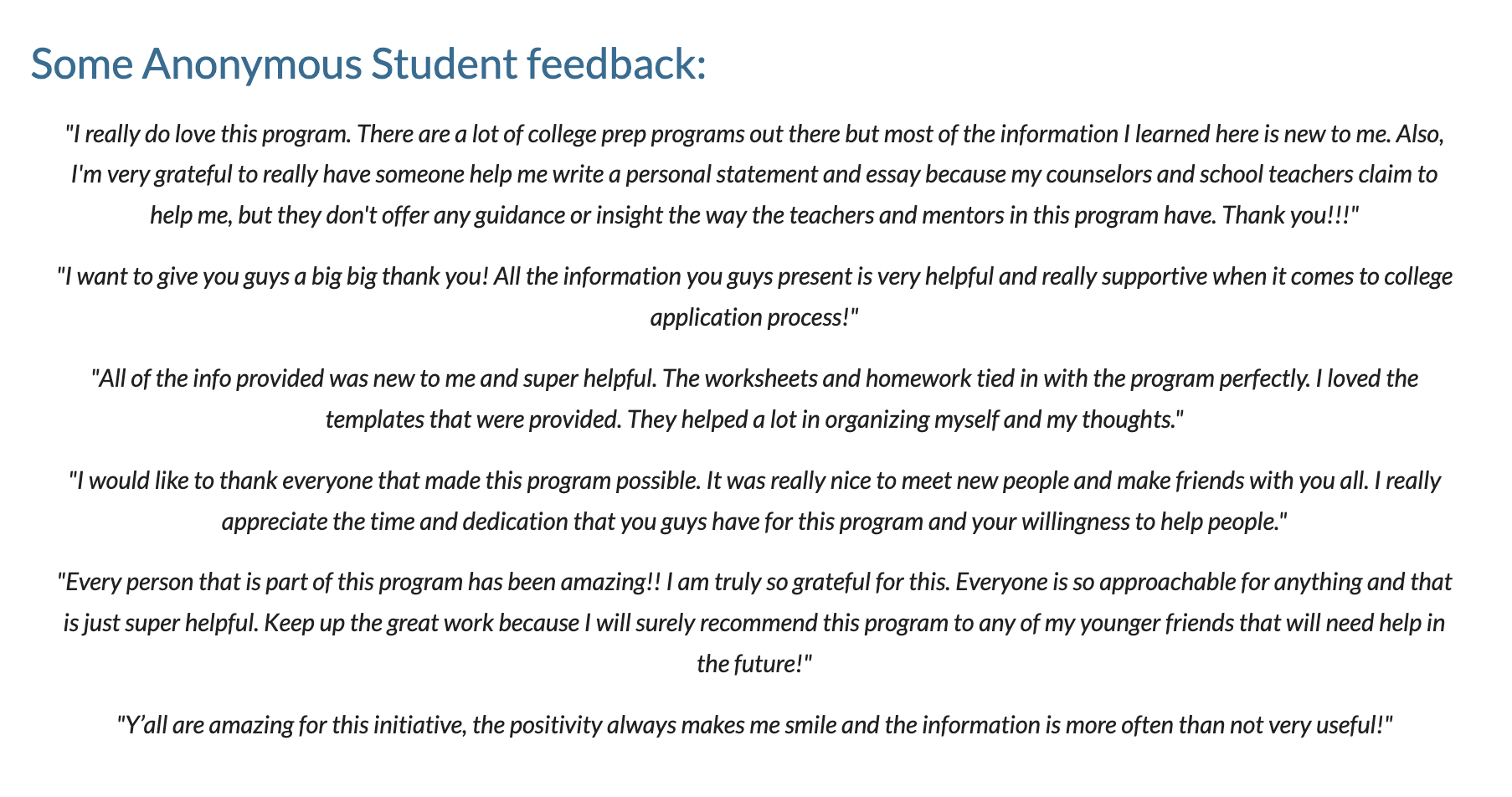Click the quote 'I would like to thank everyone'
This screenshot has width=1512, height=797.
click(x=753, y=501)
